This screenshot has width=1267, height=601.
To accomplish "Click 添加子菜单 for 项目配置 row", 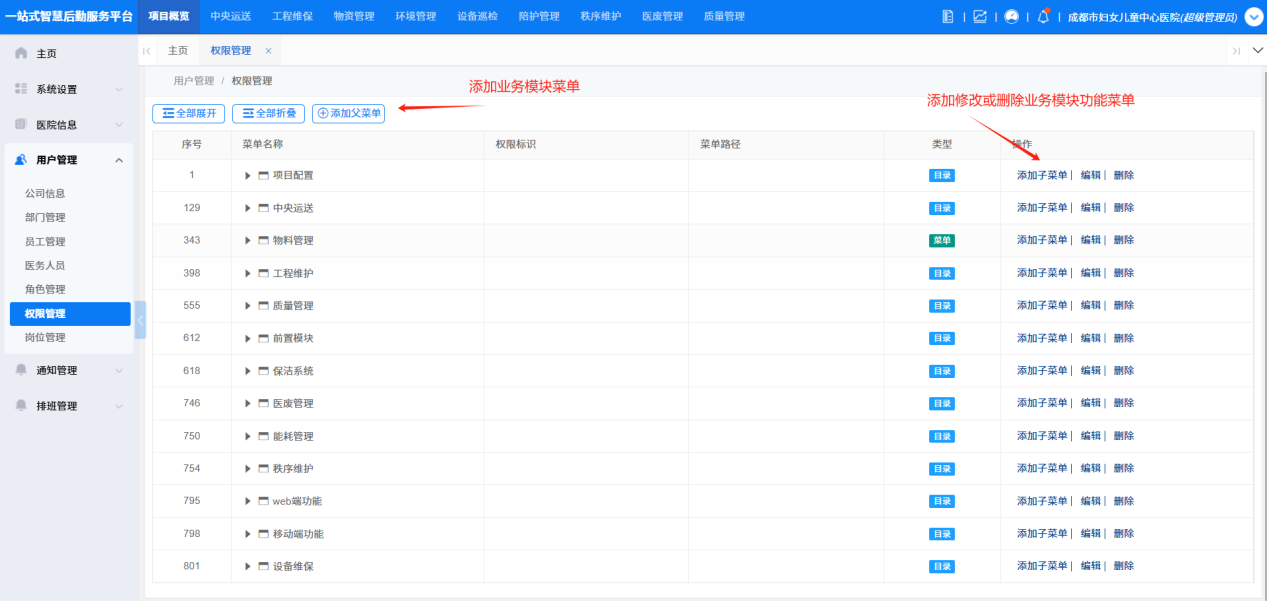I will click(x=1042, y=176).
